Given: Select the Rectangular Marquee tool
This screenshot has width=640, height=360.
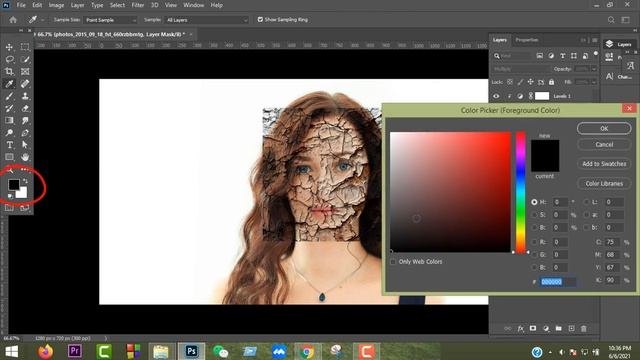Looking at the screenshot, I should (25, 47).
